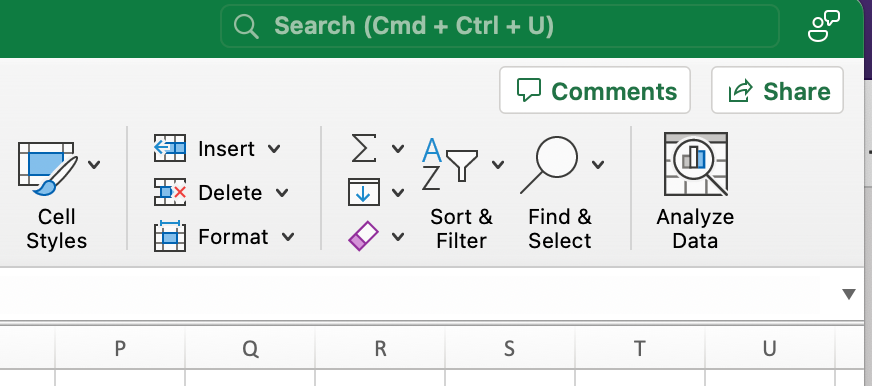Click the Share button

point(777,91)
